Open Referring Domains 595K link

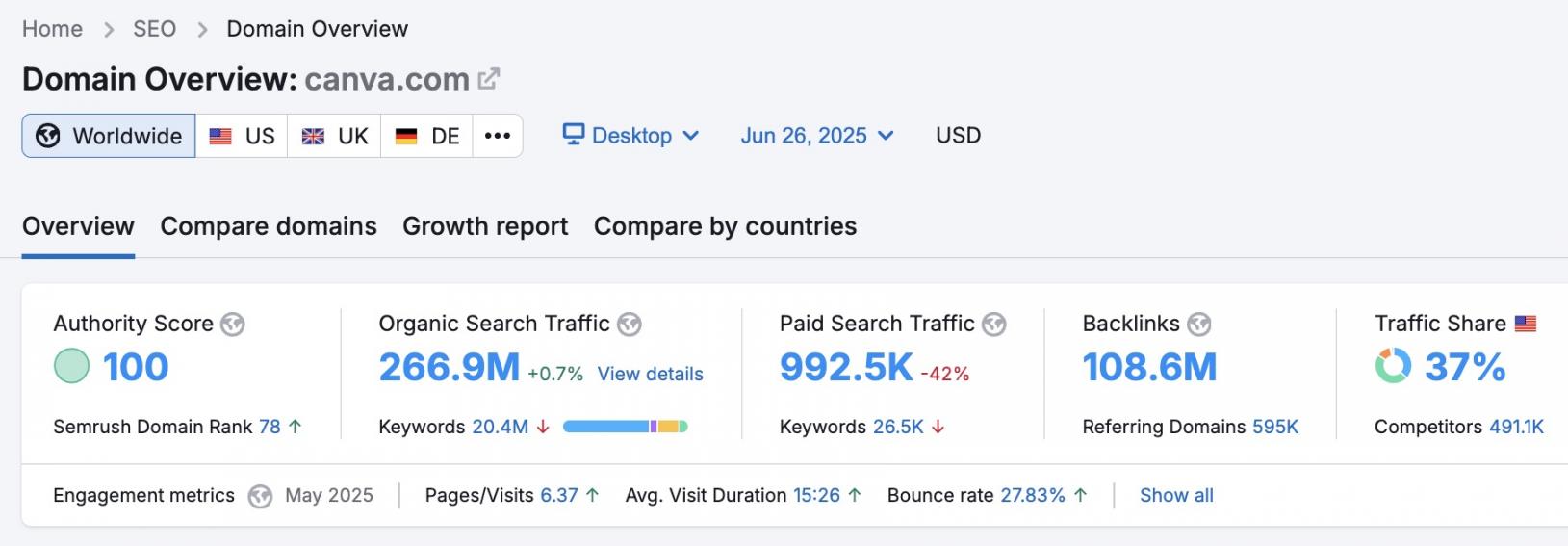[1275, 427]
